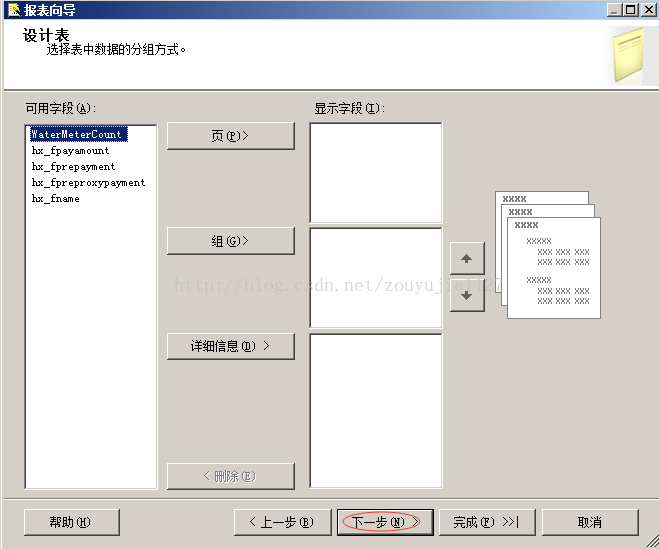Select the hx_fpayamount field
Viewport: 660px width, 549px height.
[x=70, y=150]
